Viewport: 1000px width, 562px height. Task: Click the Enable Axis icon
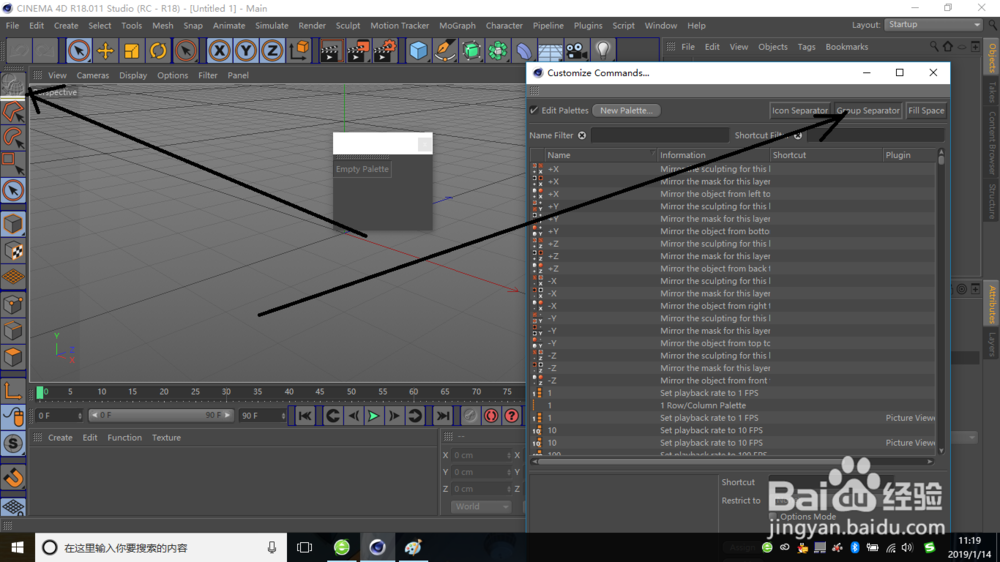pyautogui.click(x=13, y=390)
